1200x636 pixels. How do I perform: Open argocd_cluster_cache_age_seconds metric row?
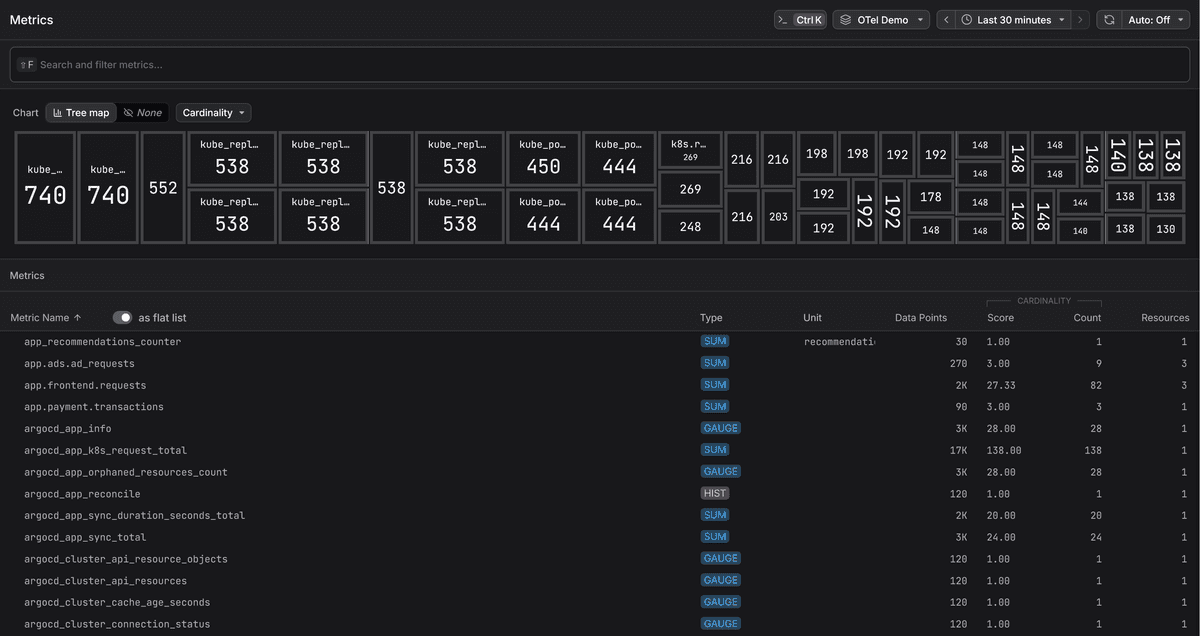600,603
